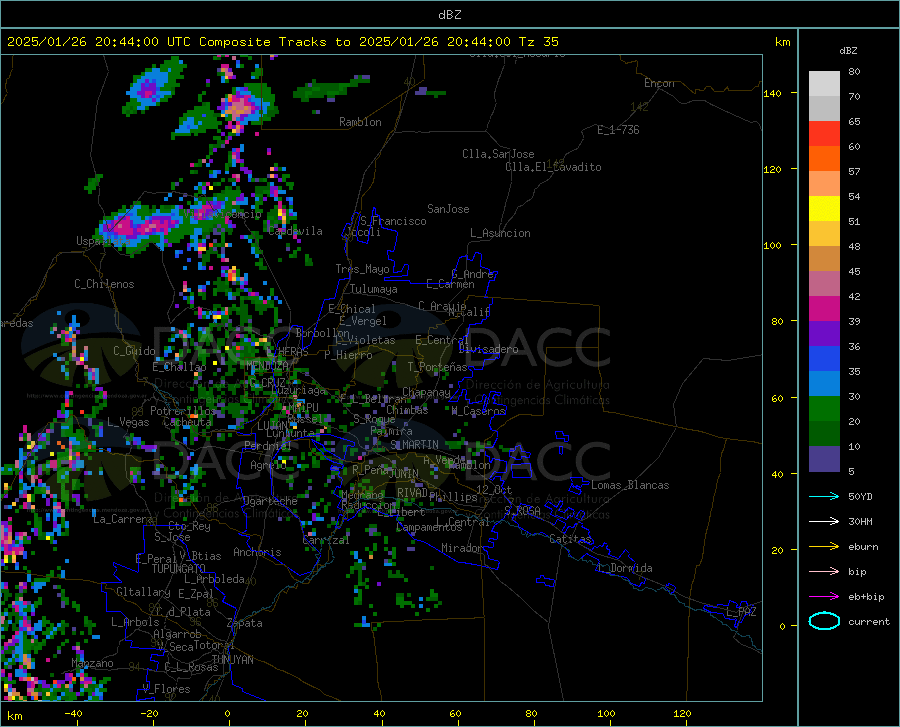Click the cyan 'current' ellipse legend icon
Viewport: 900px width, 727px height.
tap(824, 621)
